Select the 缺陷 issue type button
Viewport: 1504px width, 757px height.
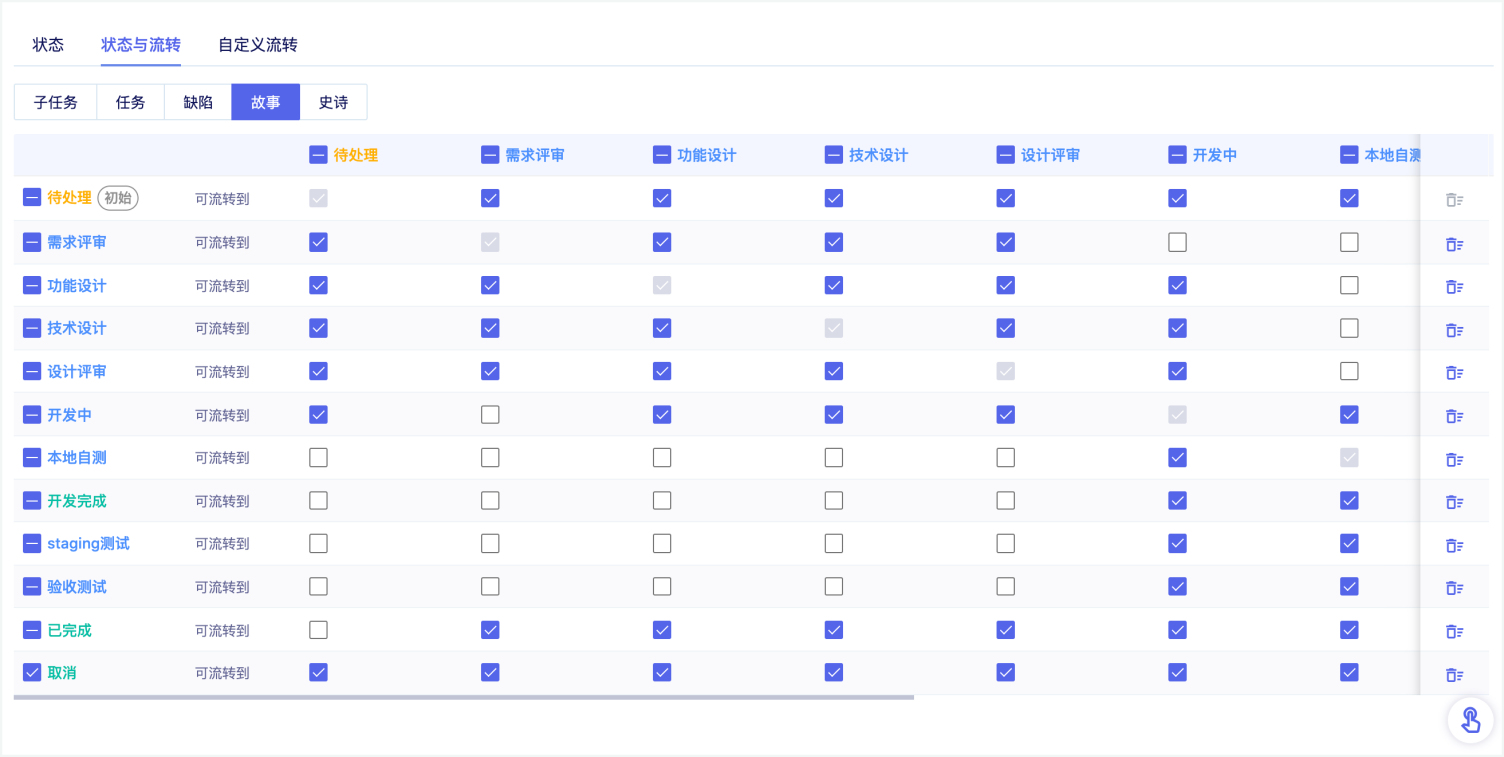(198, 102)
